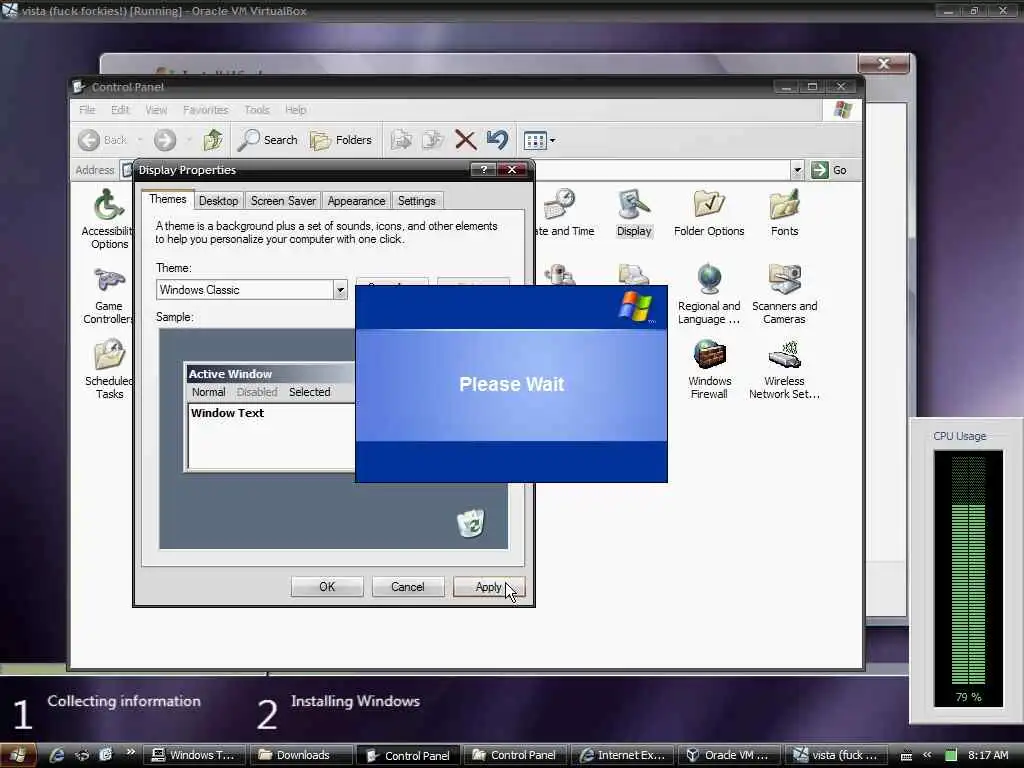Switch to the Screen Saver tab
This screenshot has width=1024, height=768.
point(283,201)
